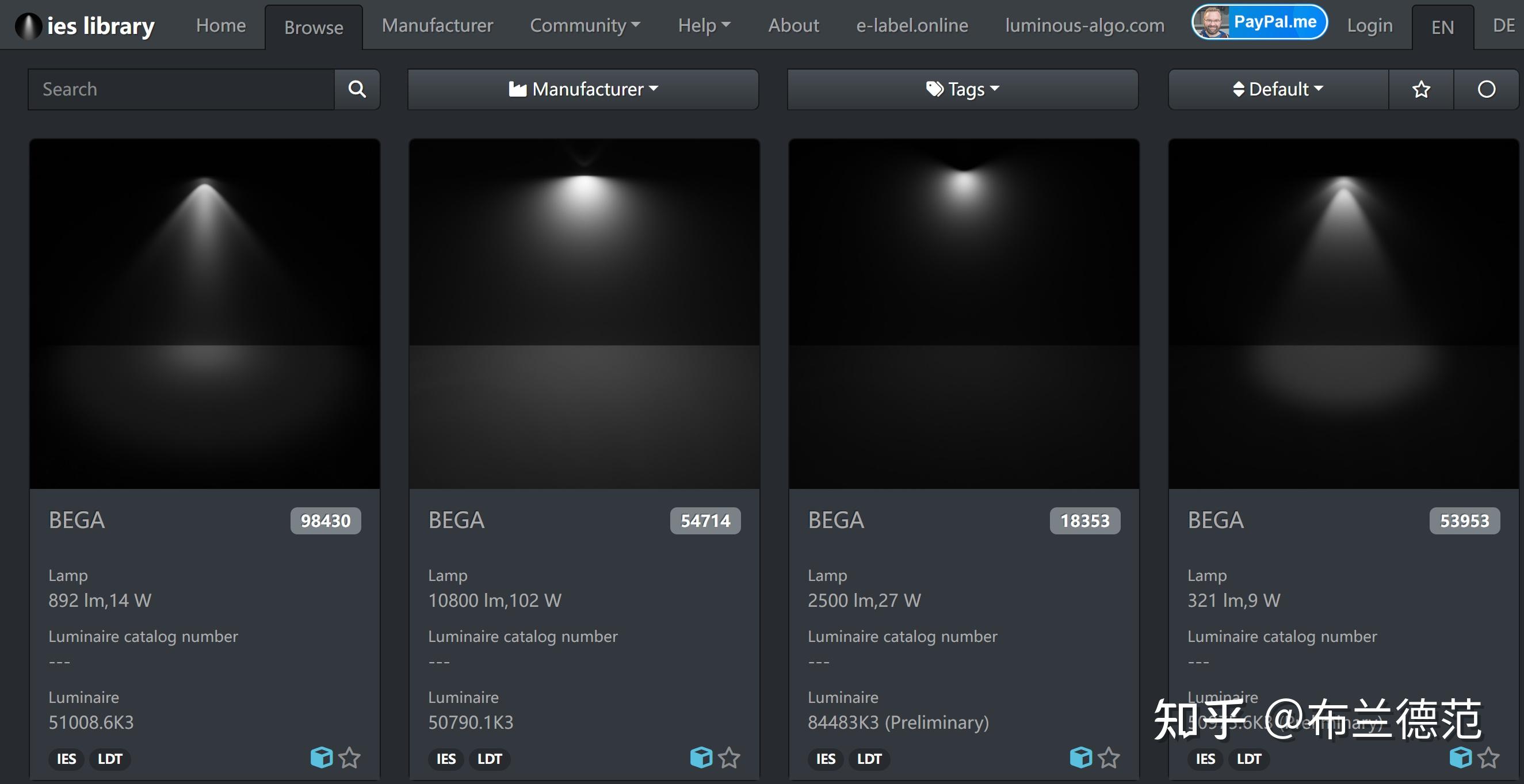Open 3D view cube for BEGA 53953
This screenshot has width=1524, height=784.
1461,758
